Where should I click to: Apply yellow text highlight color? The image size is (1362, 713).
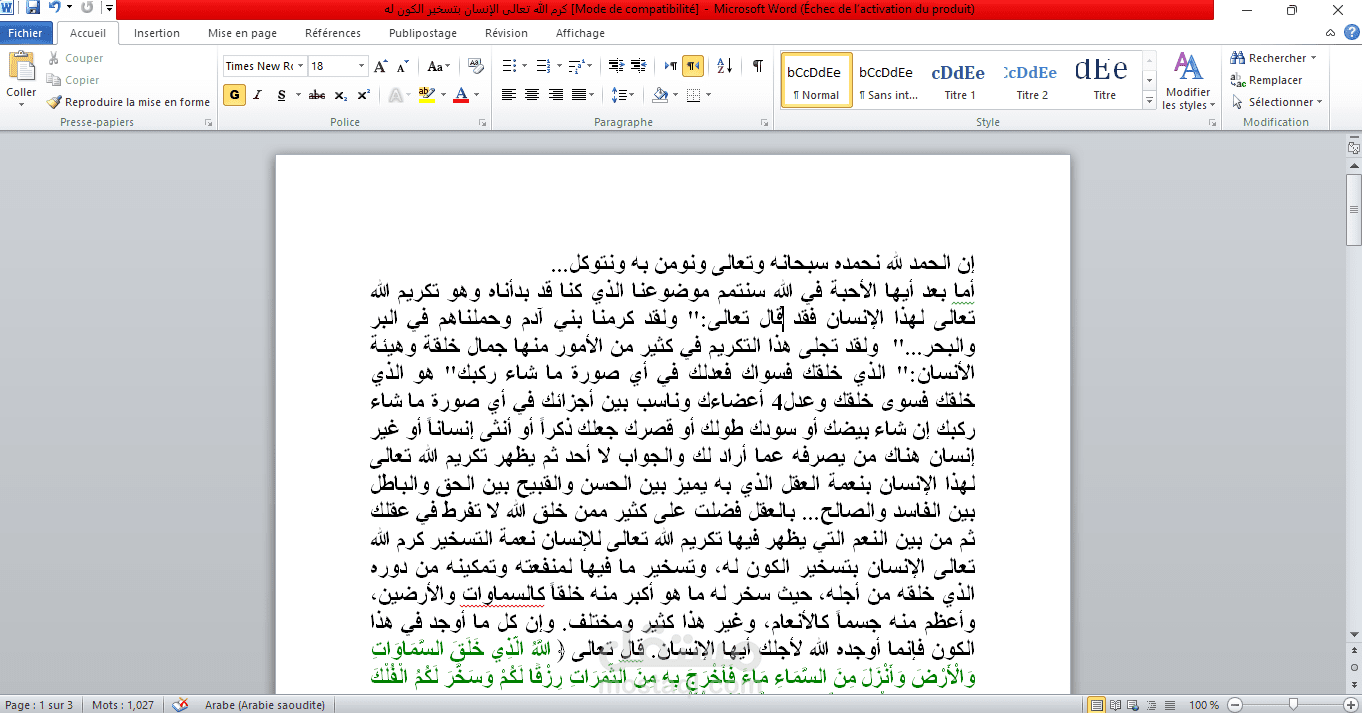(x=427, y=95)
